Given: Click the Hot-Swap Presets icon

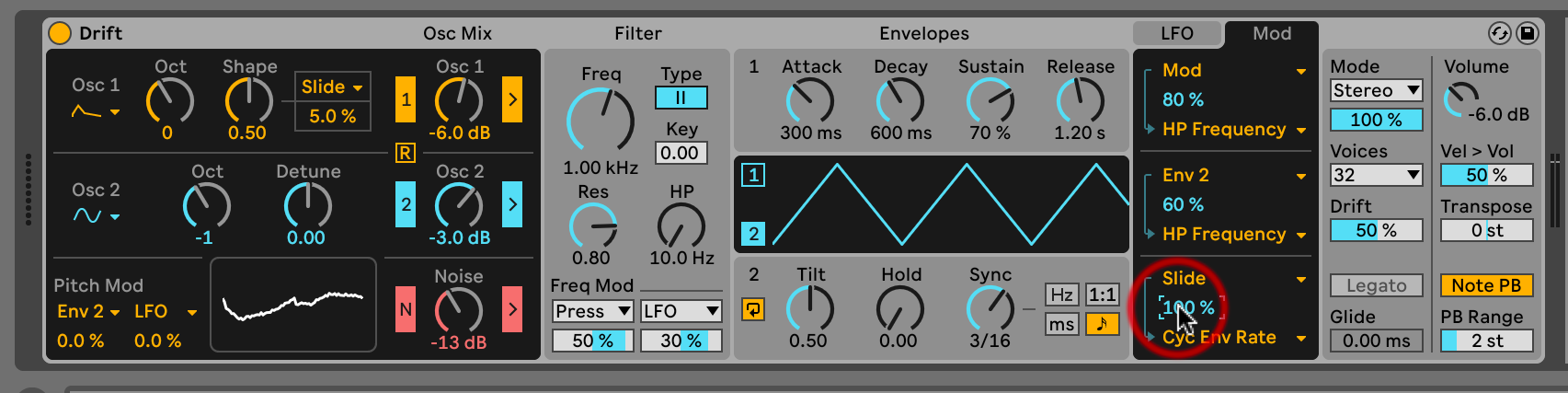Looking at the screenshot, I should coord(1499,33).
